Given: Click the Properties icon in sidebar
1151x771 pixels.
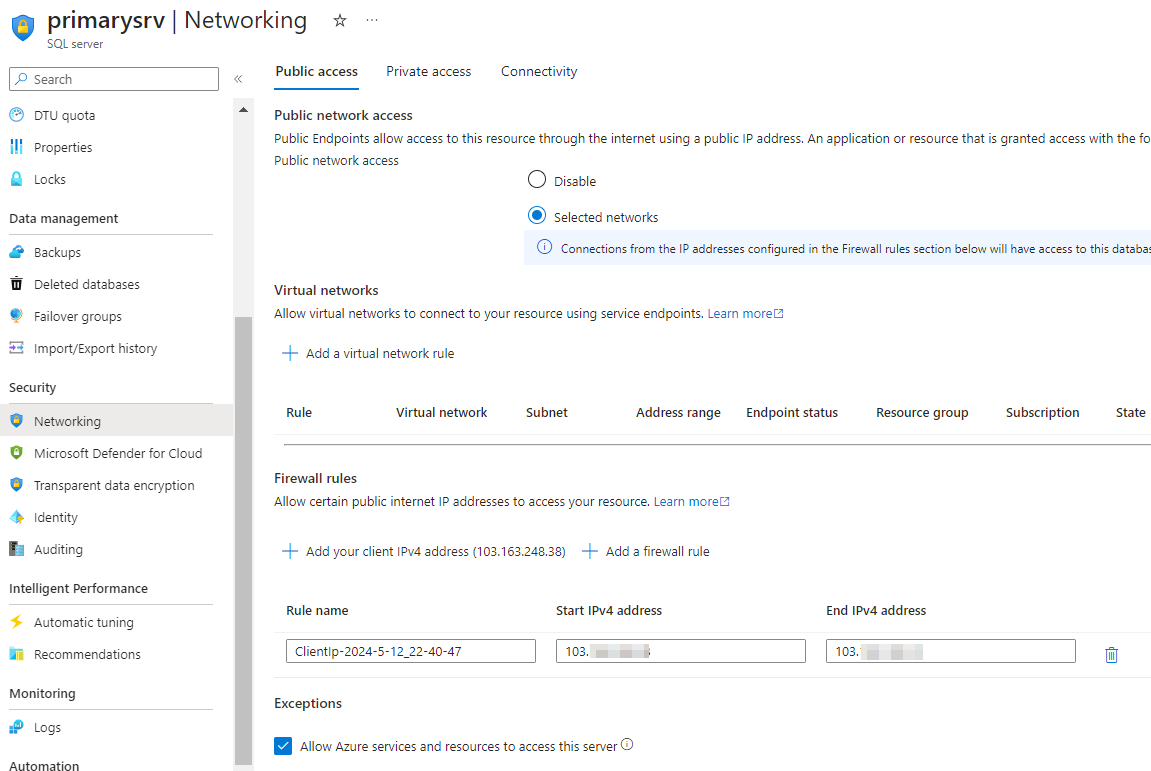Looking at the screenshot, I should [16, 147].
